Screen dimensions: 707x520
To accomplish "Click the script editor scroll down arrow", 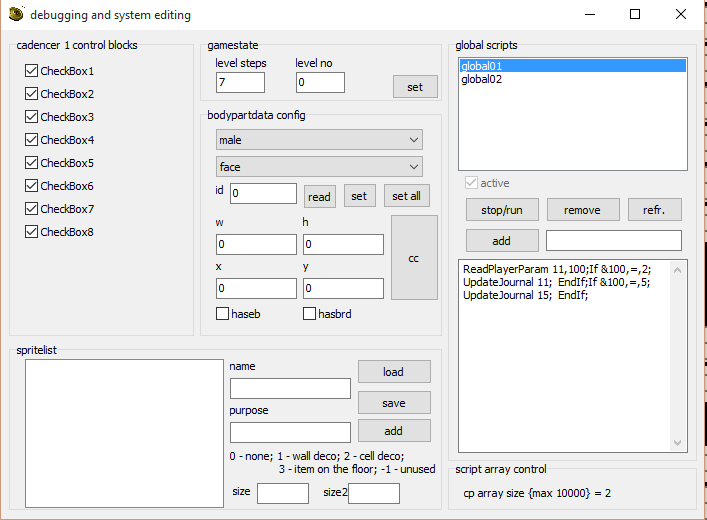I will pos(678,443).
